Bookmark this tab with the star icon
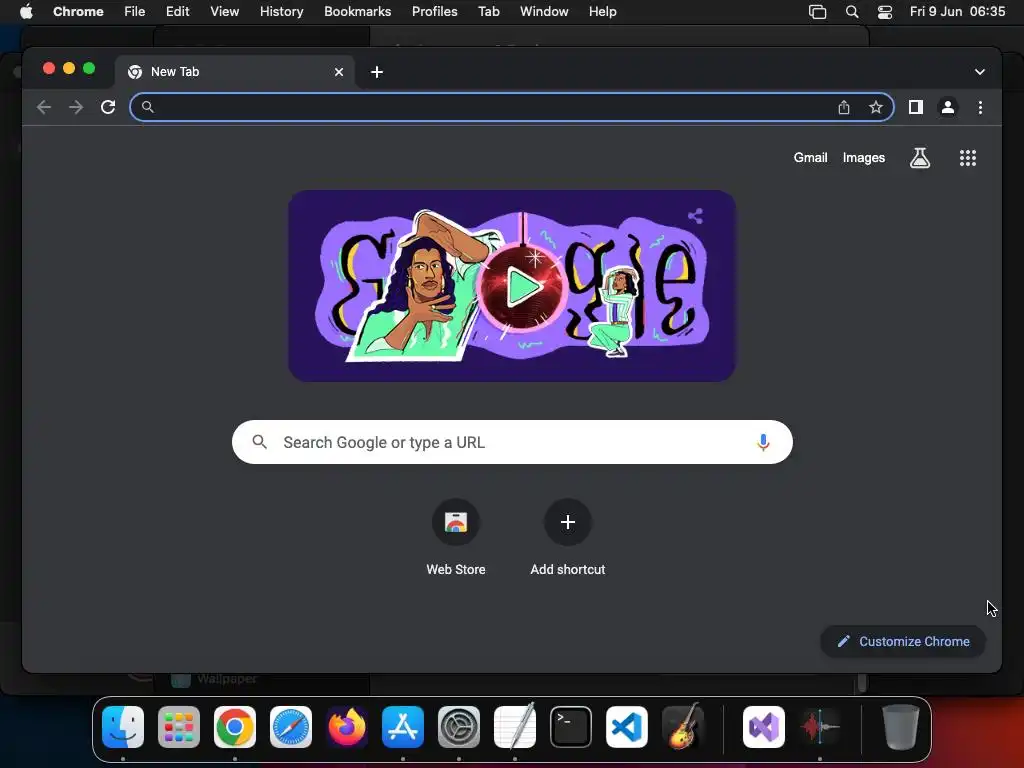Image resolution: width=1024 pixels, height=768 pixels. 876,107
